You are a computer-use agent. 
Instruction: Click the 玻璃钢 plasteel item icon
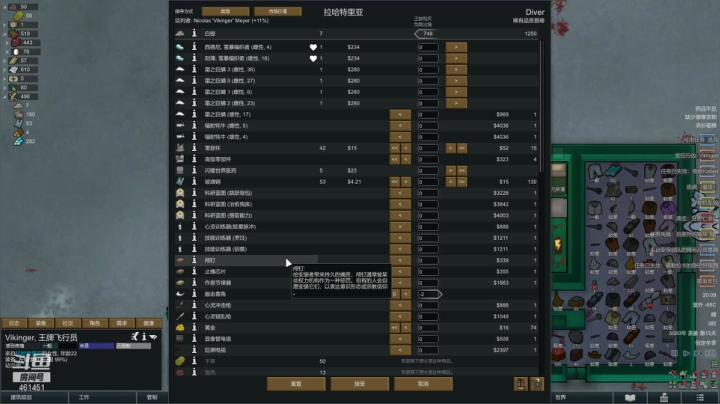(180, 182)
